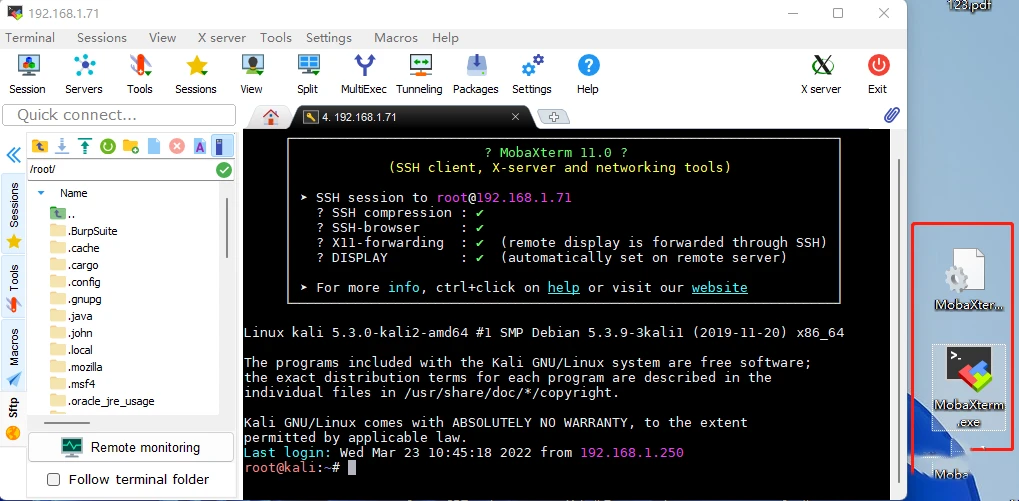Click the SFTP upload to folder icon

85,146
